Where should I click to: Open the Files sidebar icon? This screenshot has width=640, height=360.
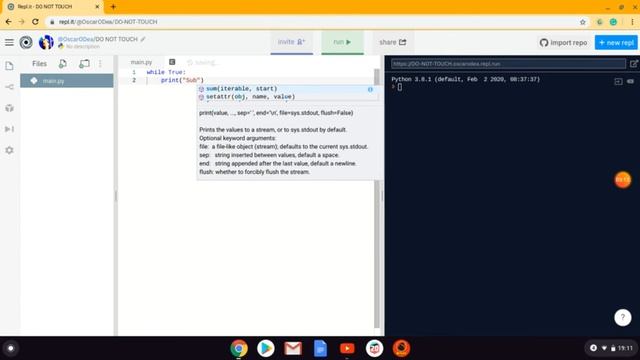[9, 66]
